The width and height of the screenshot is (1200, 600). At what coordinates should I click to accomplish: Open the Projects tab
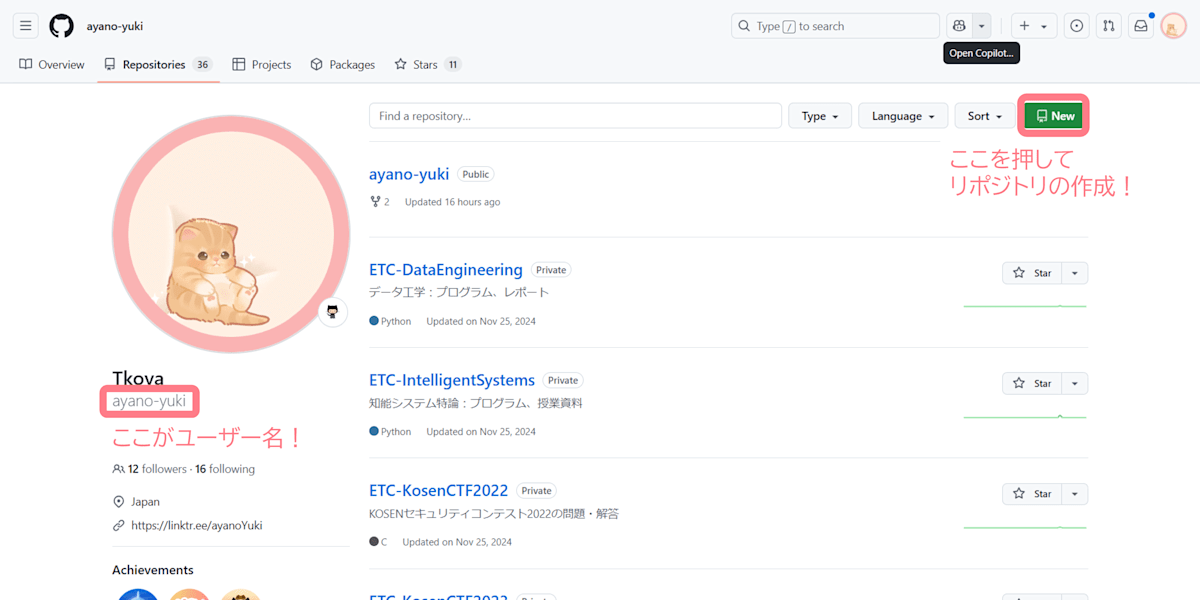[x=261, y=64]
